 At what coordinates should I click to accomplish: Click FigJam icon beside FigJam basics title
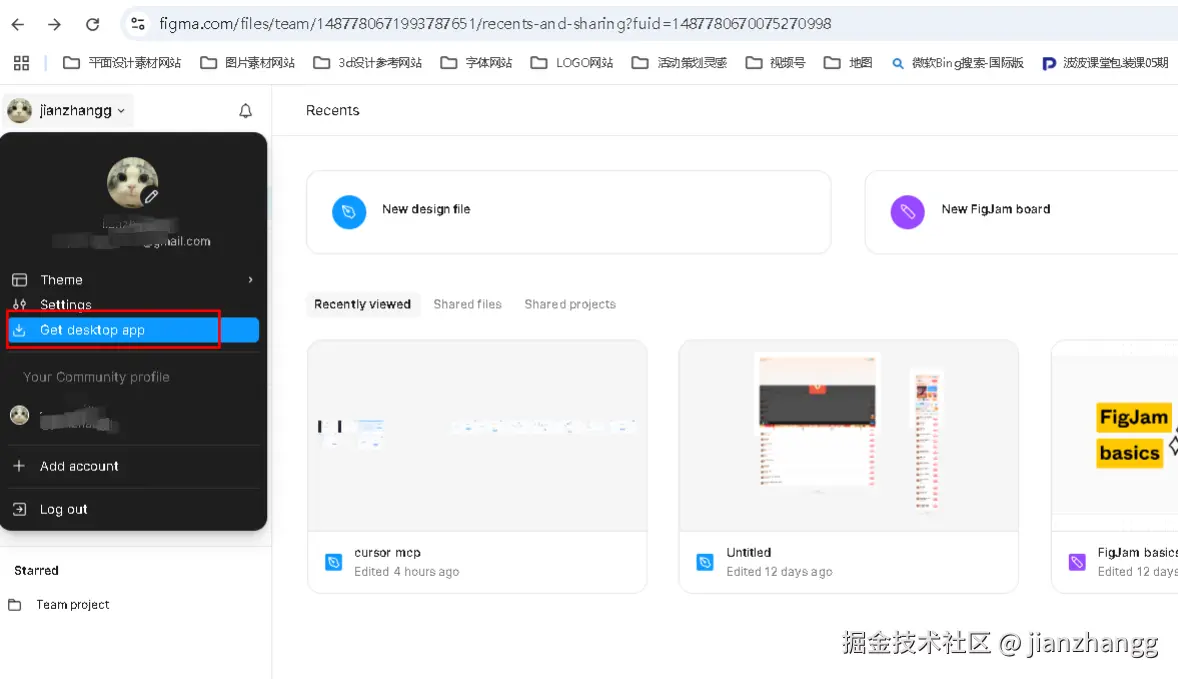tap(1077, 562)
